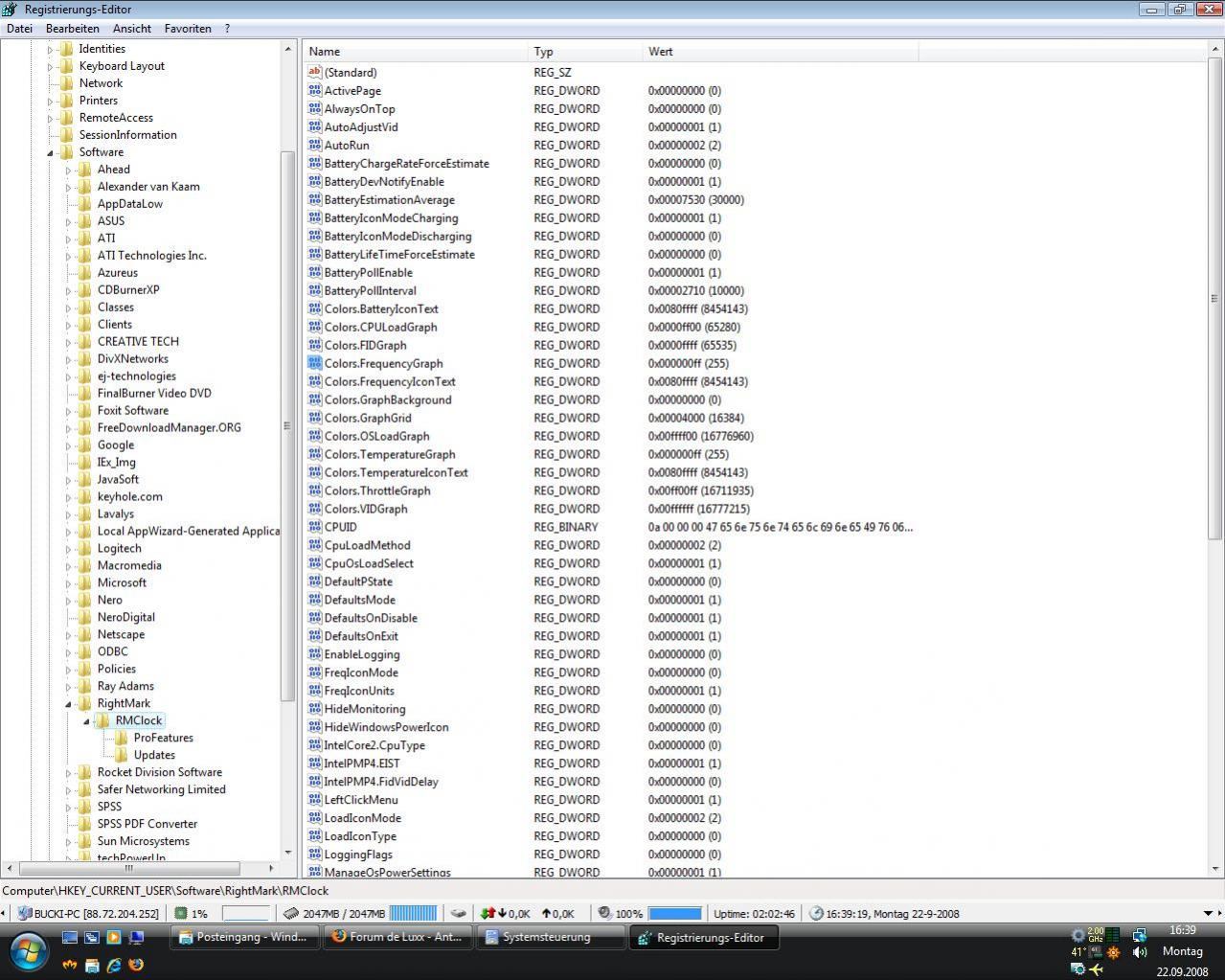Click the binary icon of CPUID value

point(314,527)
